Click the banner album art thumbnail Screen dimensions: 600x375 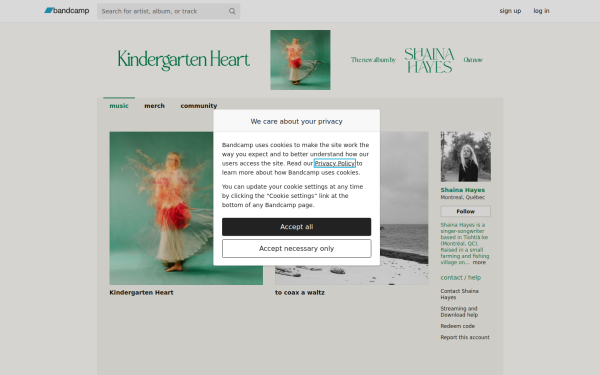coord(300,60)
